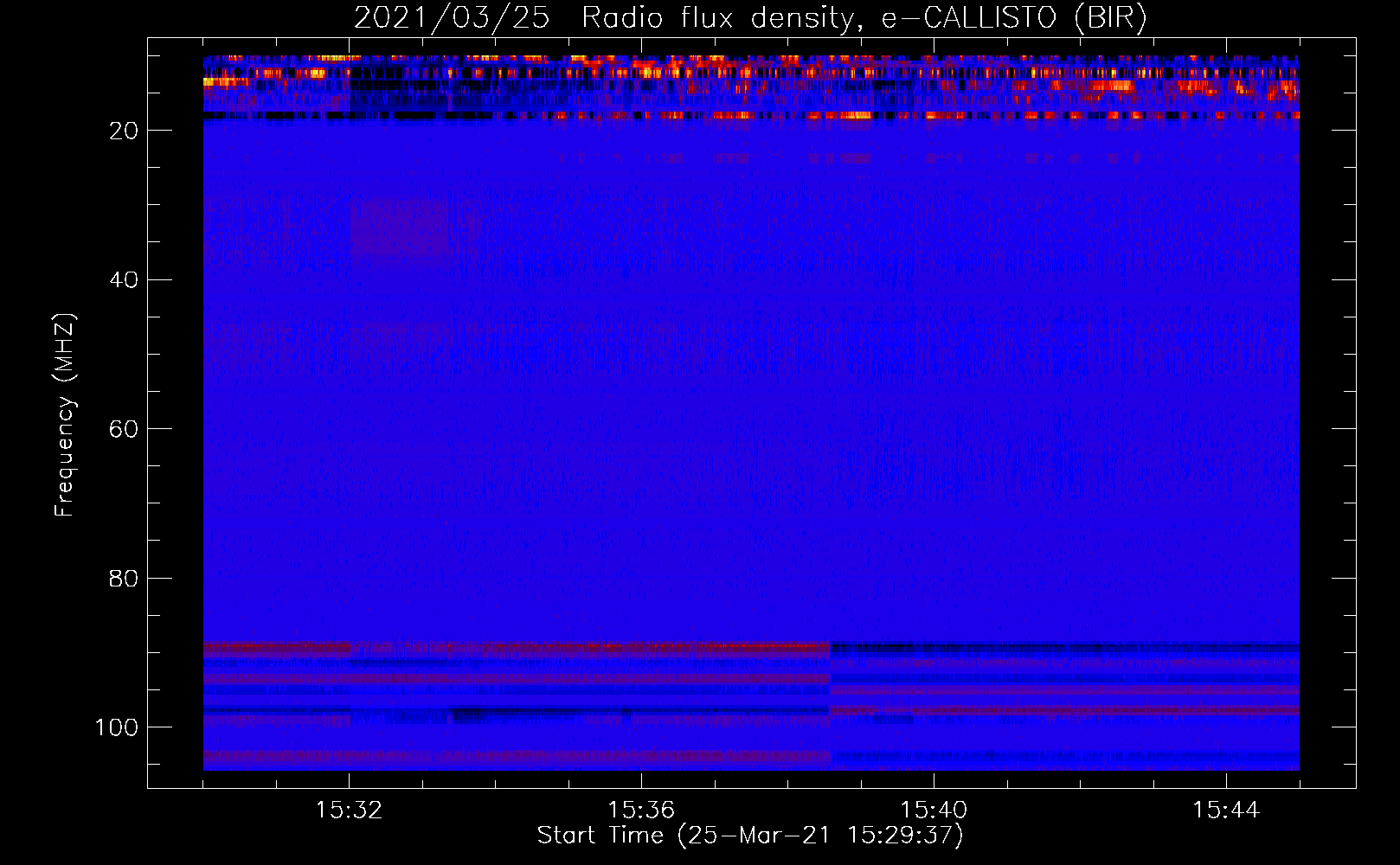1400x865 pixels.
Task: Click the '40' frequency tick label
Action: [124, 280]
